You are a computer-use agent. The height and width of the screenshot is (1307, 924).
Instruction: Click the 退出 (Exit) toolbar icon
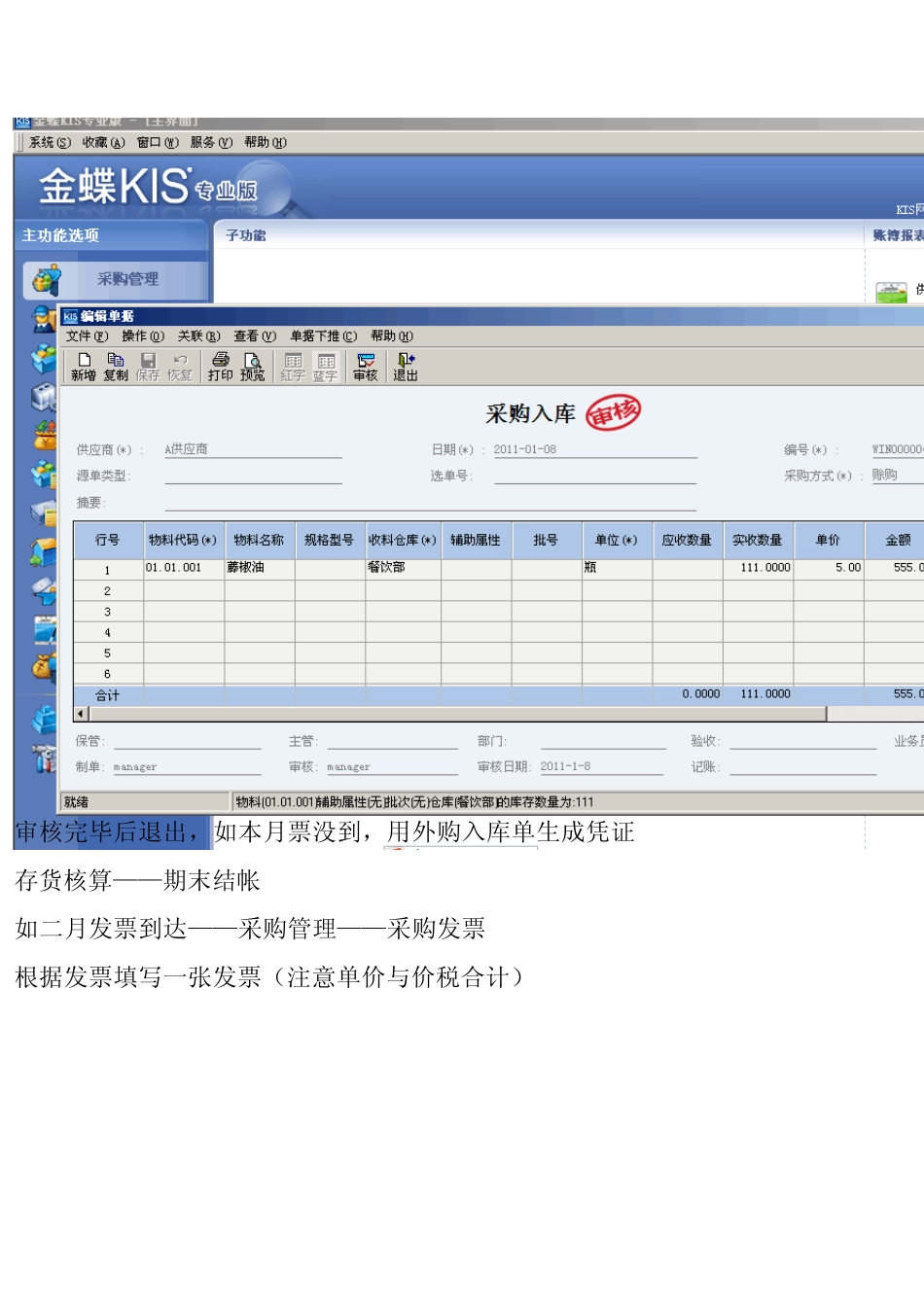coord(406,367)
